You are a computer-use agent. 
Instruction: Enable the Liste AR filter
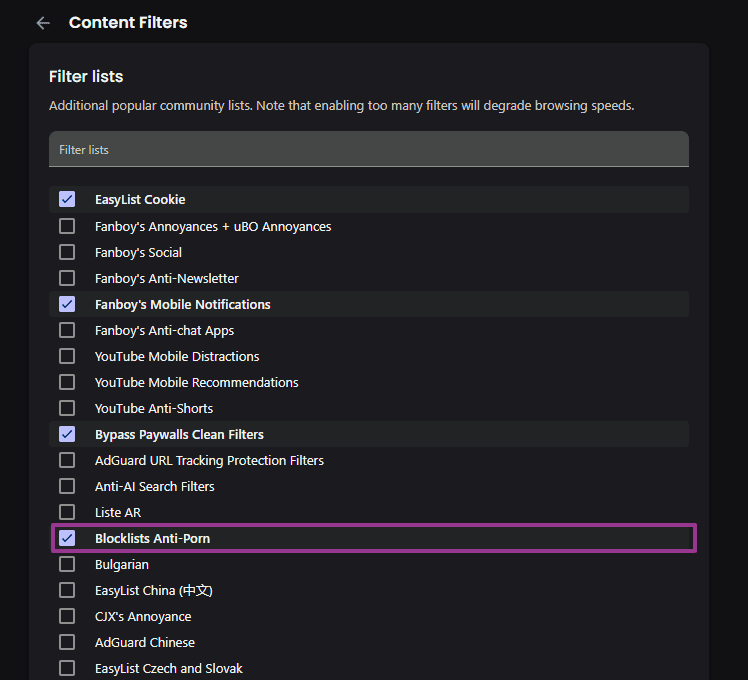[67, 512]
